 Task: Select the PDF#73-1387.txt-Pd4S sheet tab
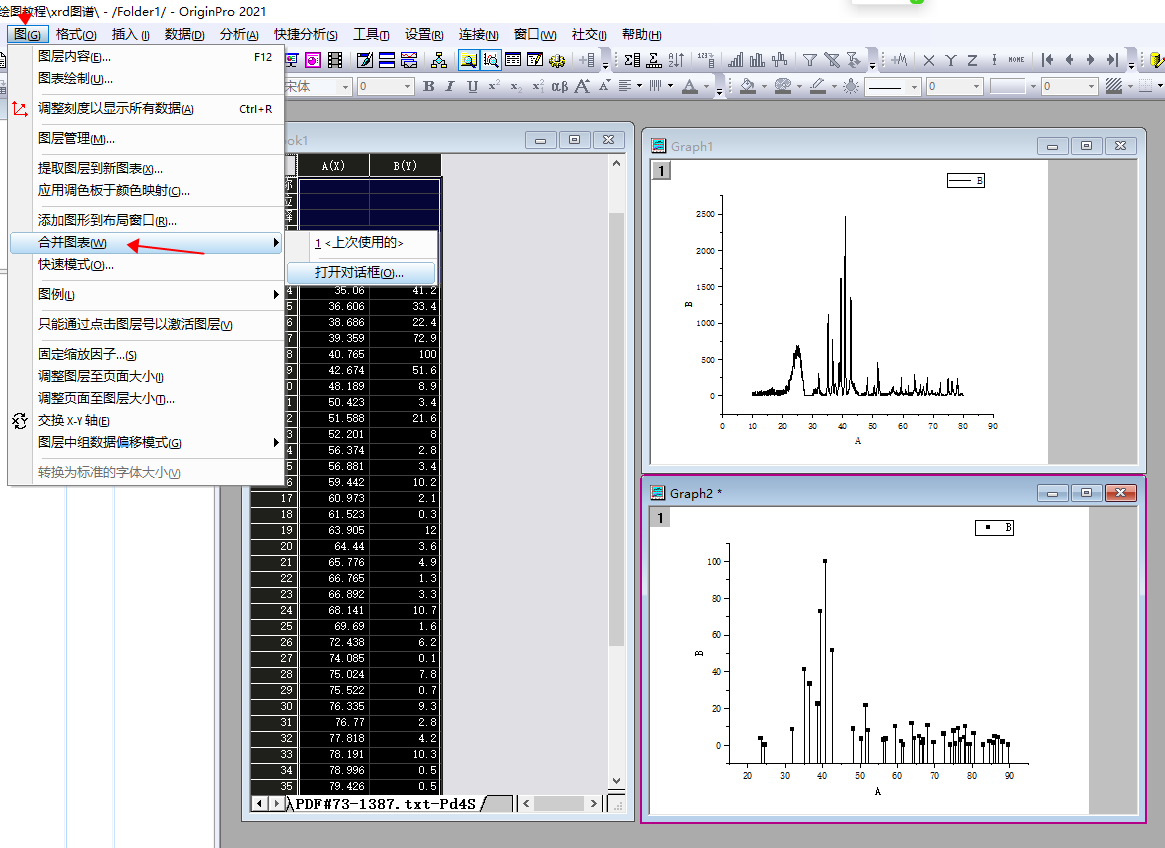click(386, 803)
